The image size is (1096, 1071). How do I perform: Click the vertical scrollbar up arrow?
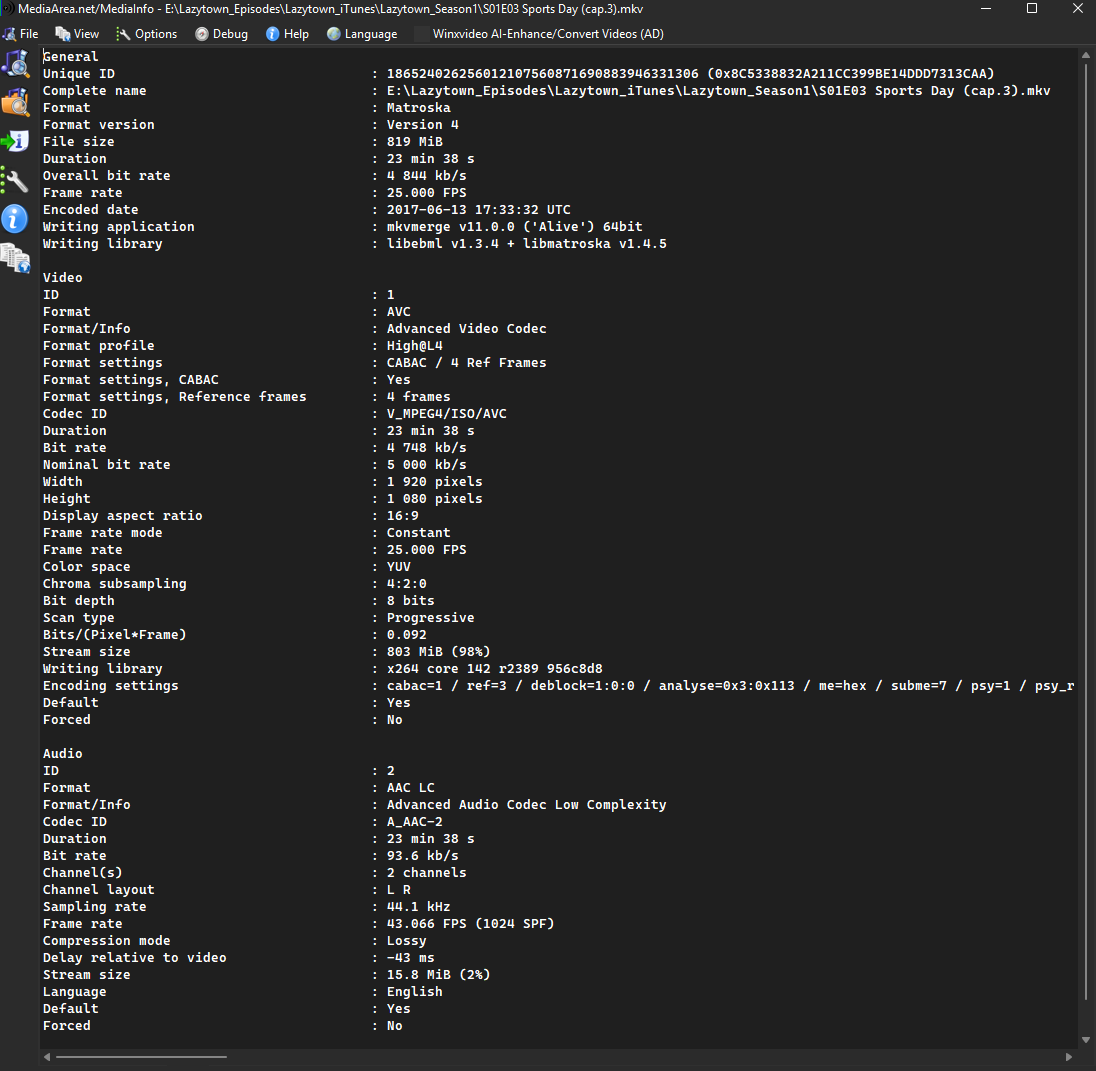pyautogui.click(x=1086, y=55)
